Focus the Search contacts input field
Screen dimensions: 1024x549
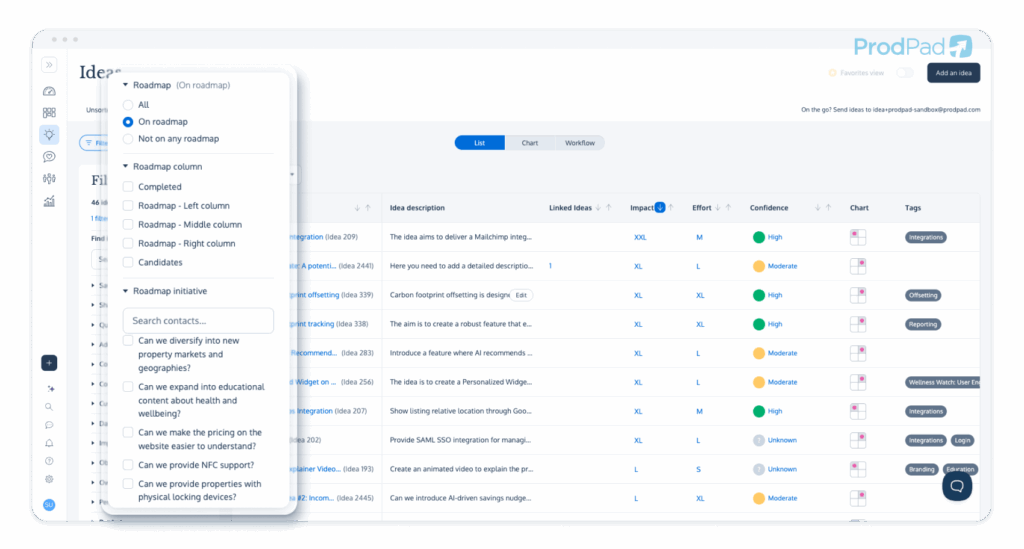[198, 321]
